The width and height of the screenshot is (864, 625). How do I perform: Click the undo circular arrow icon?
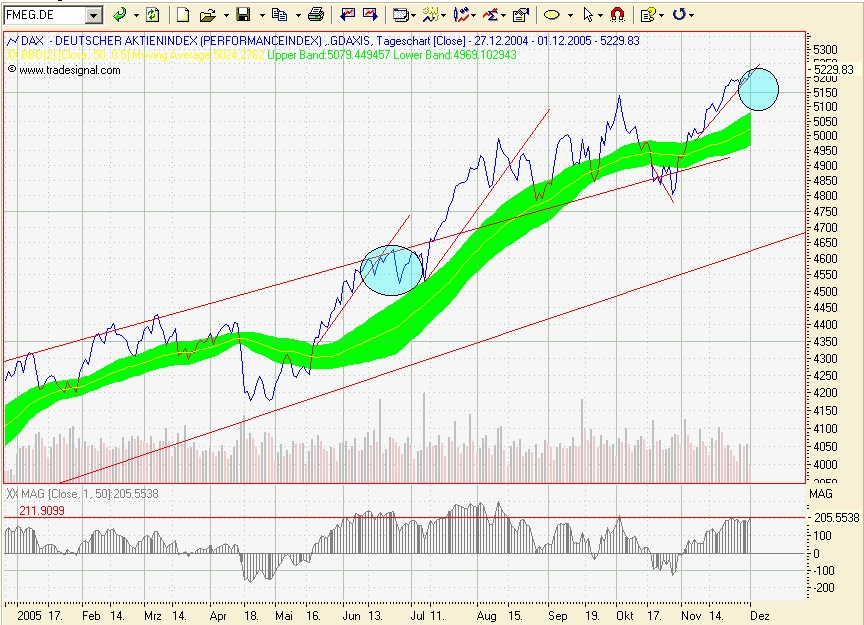679,15
